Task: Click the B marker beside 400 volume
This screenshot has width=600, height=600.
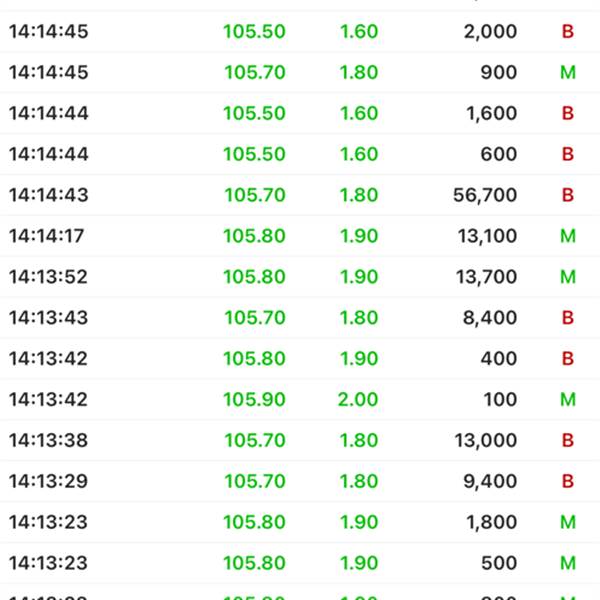Action: pyautogui.click(x=568, y=359)
